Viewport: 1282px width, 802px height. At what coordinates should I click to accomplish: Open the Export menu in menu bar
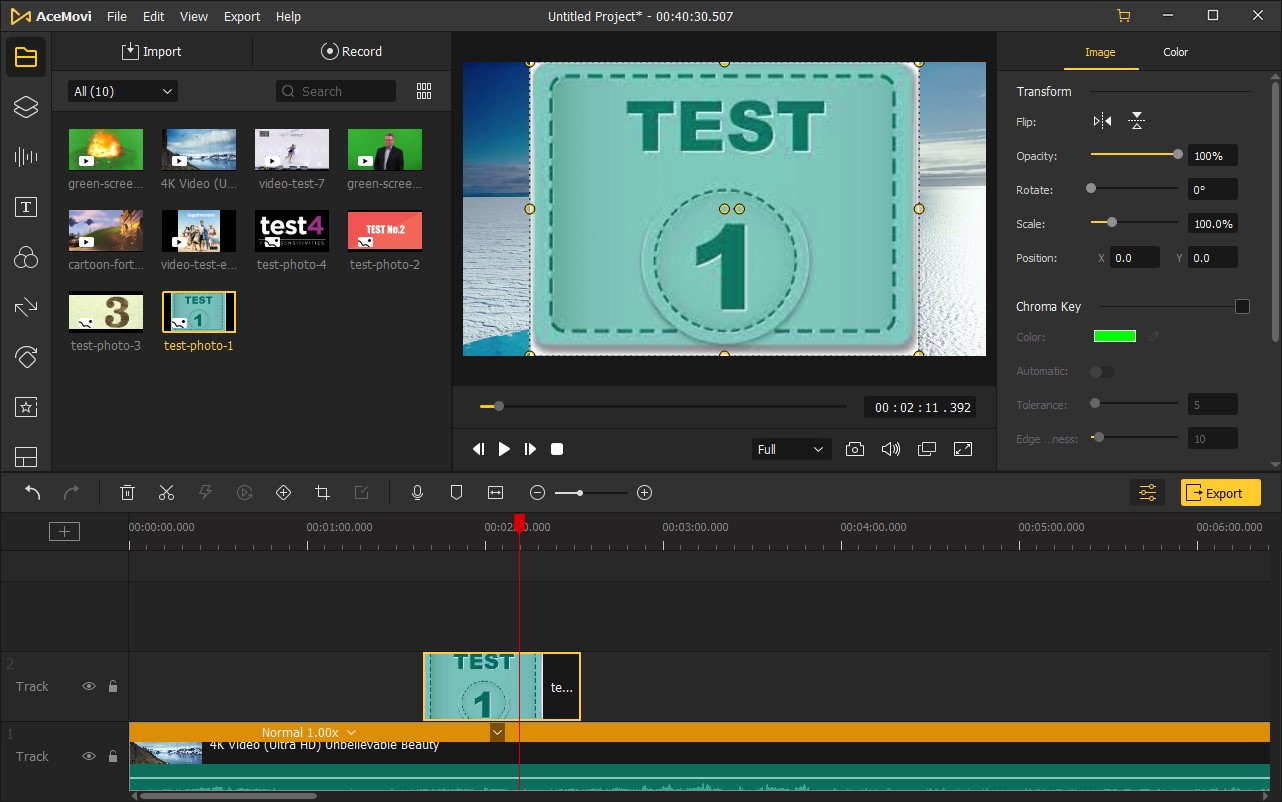click(241, 17)
